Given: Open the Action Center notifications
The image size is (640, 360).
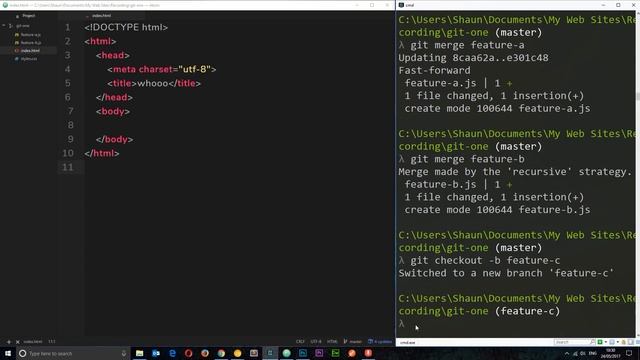Looking at the screenshot, I should (629, 353).
